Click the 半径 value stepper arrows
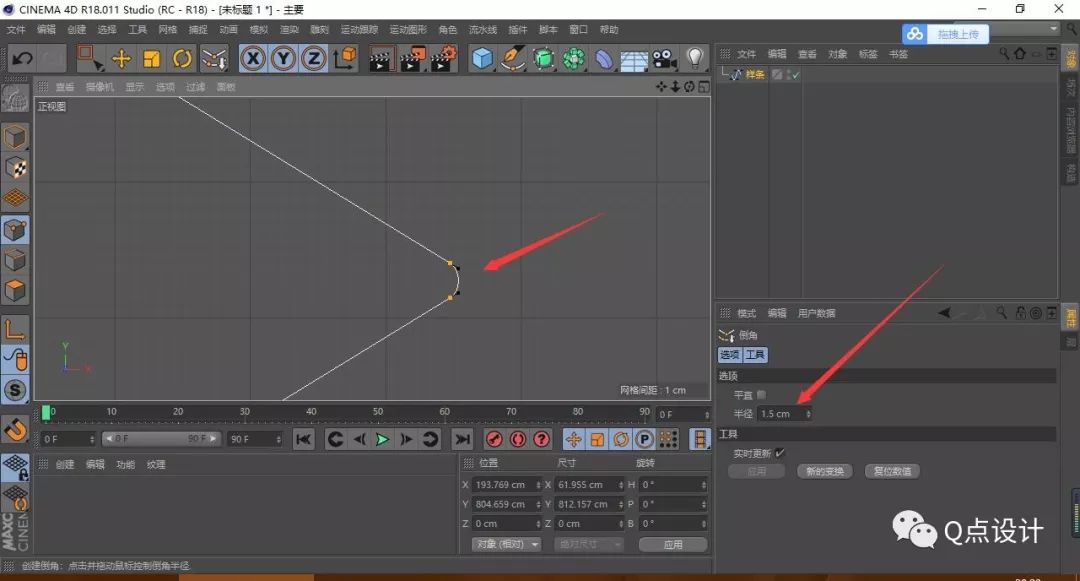The width and height of the screenshot is (1080, 581). (x=808, y=413)
